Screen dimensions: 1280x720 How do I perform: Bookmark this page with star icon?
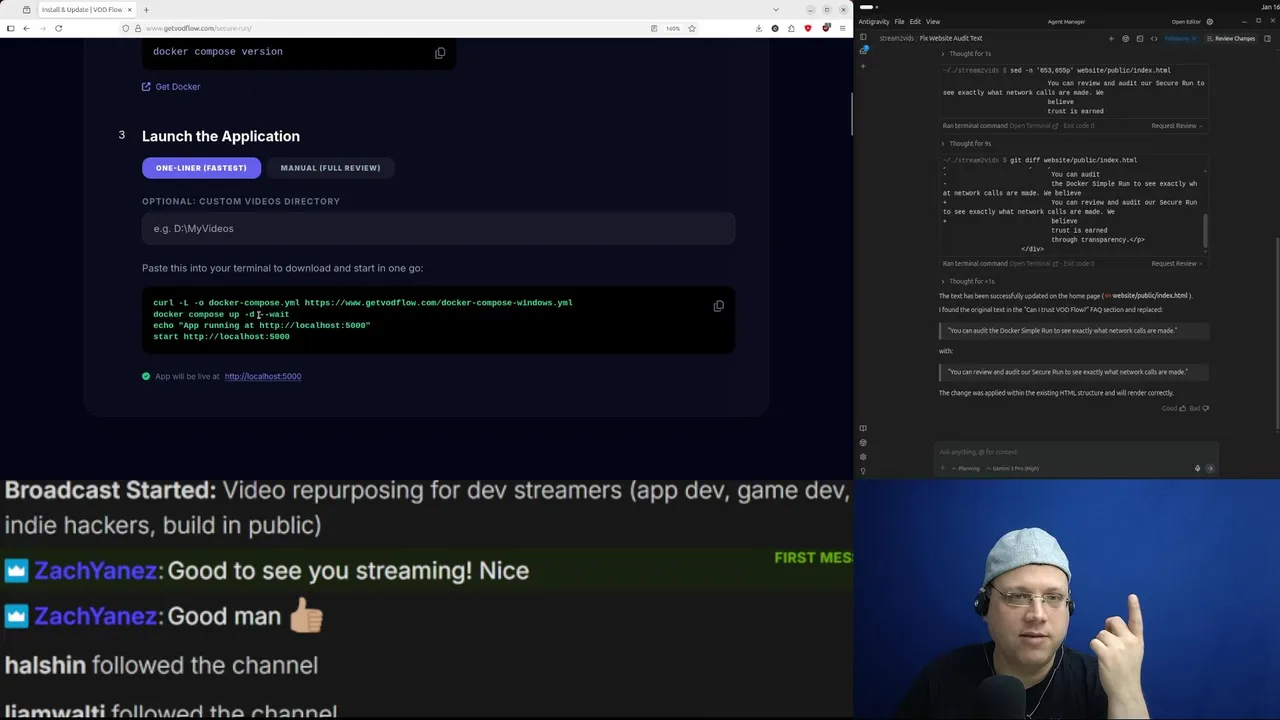[x=692, y=28]
